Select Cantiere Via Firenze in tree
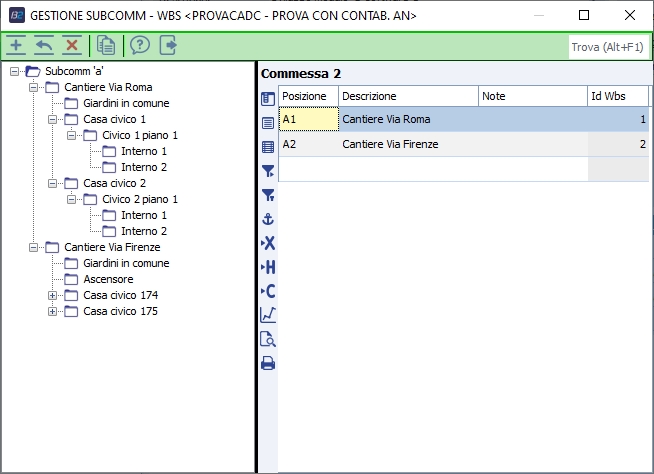This screenshot has width=654, height=474. 112,247
